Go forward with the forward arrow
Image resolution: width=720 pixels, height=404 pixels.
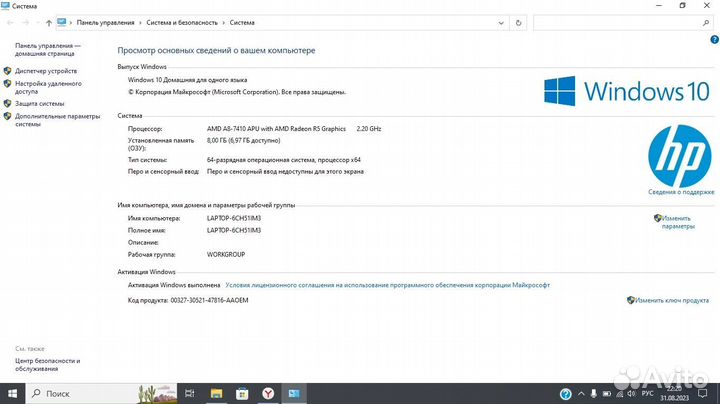(x=25, y=22)
